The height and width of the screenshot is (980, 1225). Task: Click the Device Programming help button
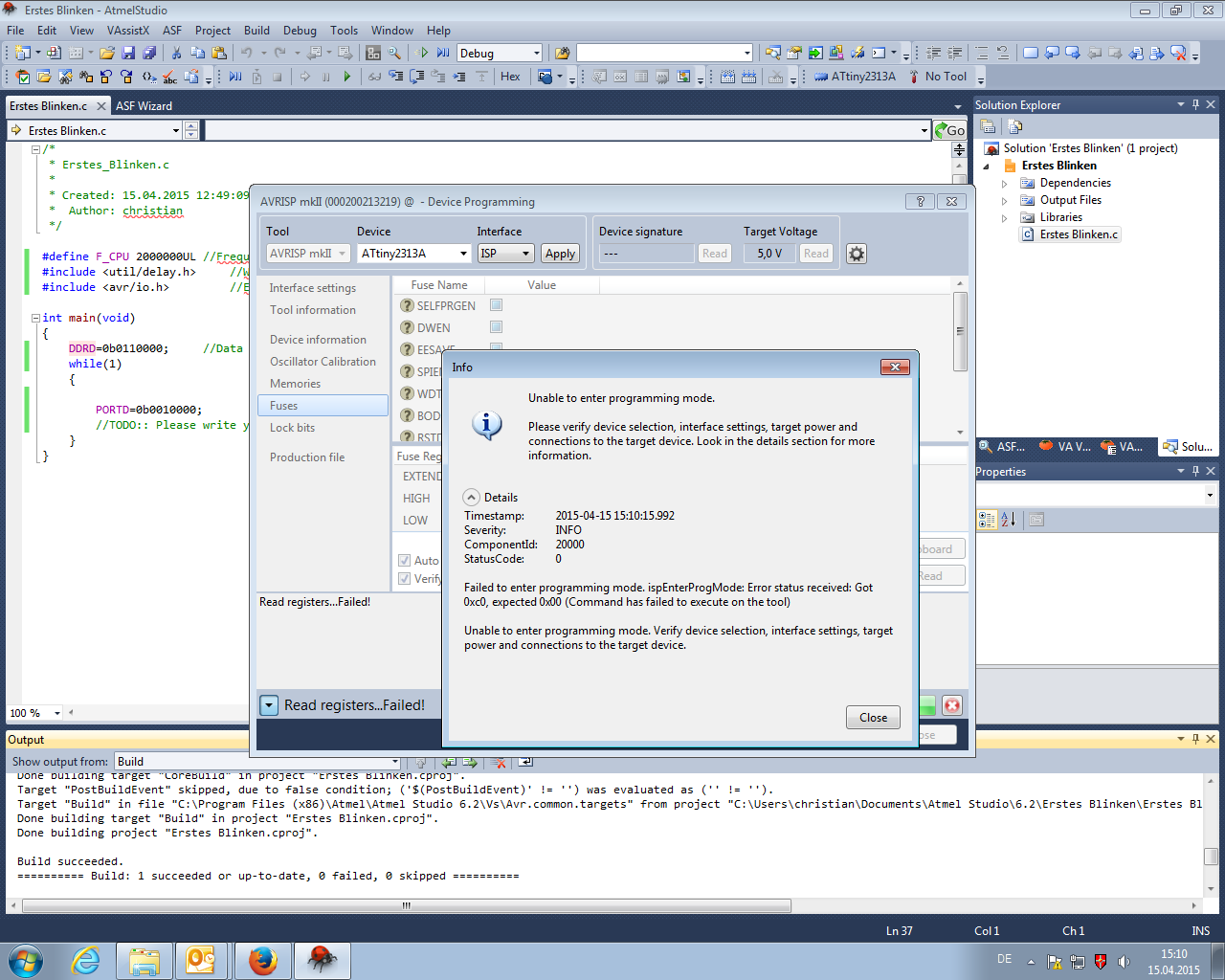(920, 202)
